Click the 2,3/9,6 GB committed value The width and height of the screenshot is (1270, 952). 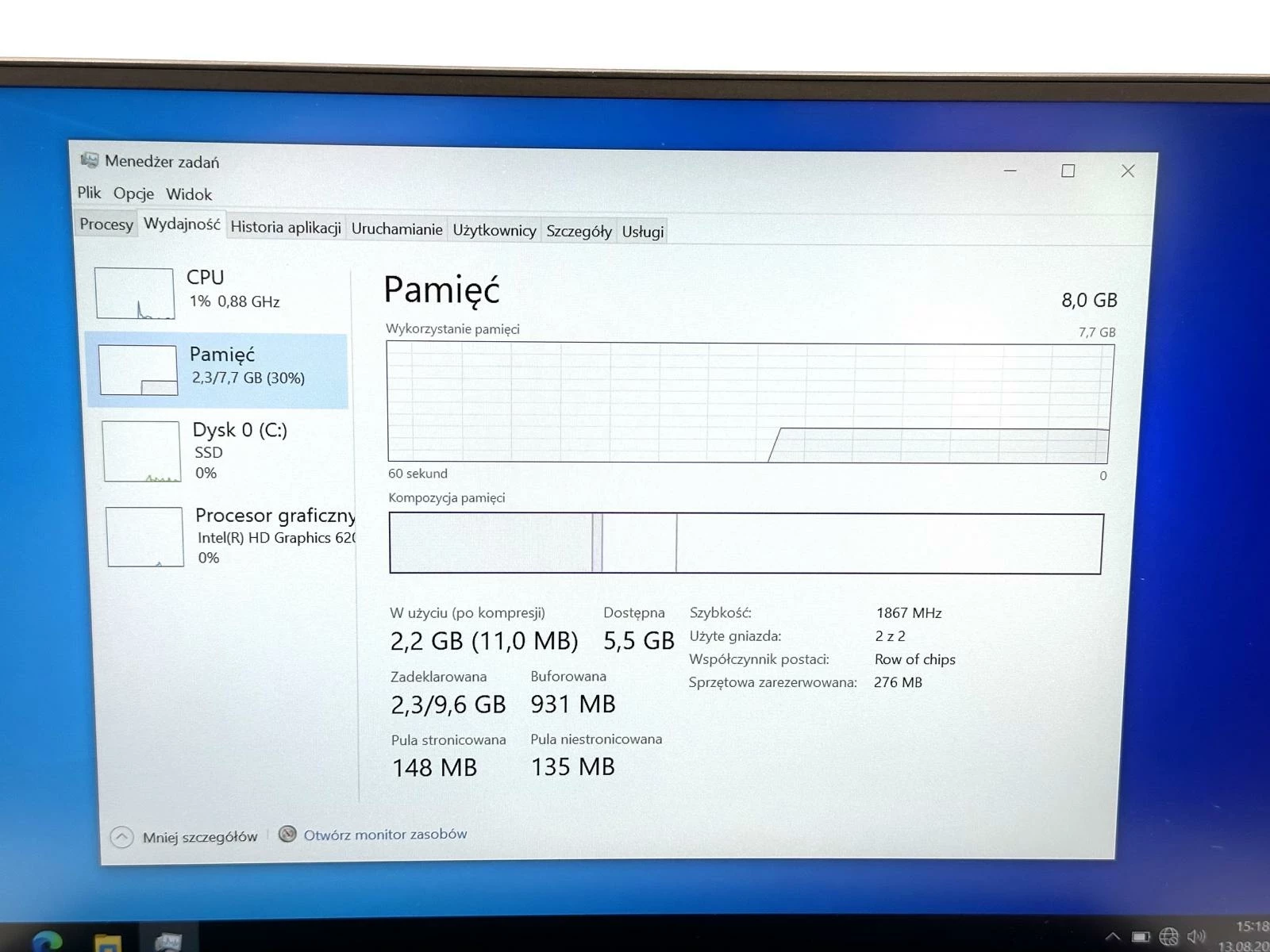click(x=448, y=704)
